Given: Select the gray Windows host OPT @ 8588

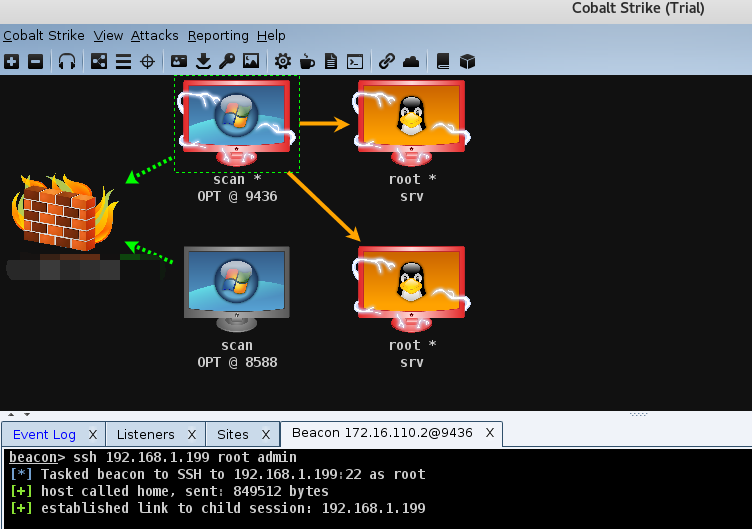Looking at the screenshot, I should [x=236, y=289].
